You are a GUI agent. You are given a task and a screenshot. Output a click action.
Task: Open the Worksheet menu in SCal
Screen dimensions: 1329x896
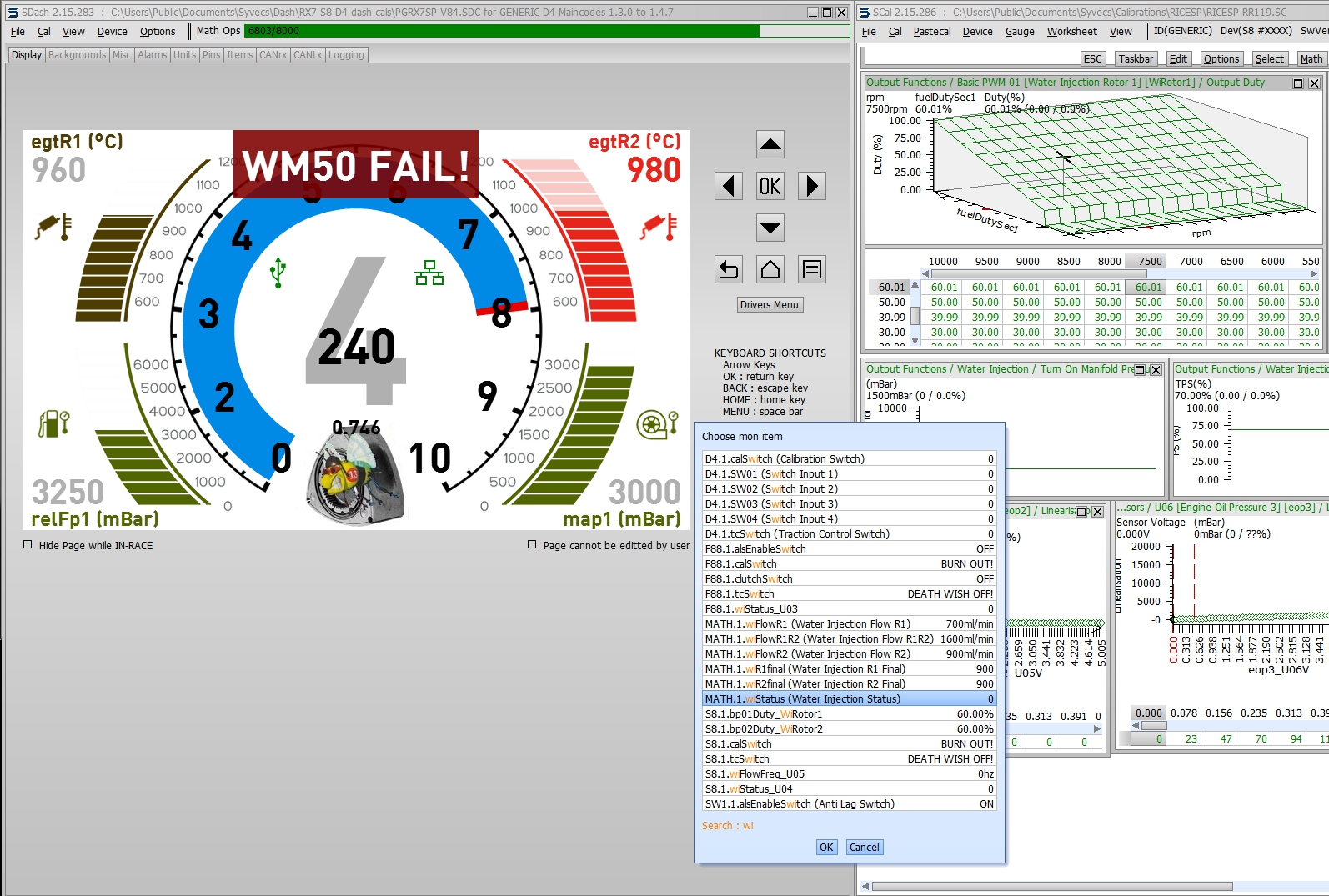[x=1071, y=32]
